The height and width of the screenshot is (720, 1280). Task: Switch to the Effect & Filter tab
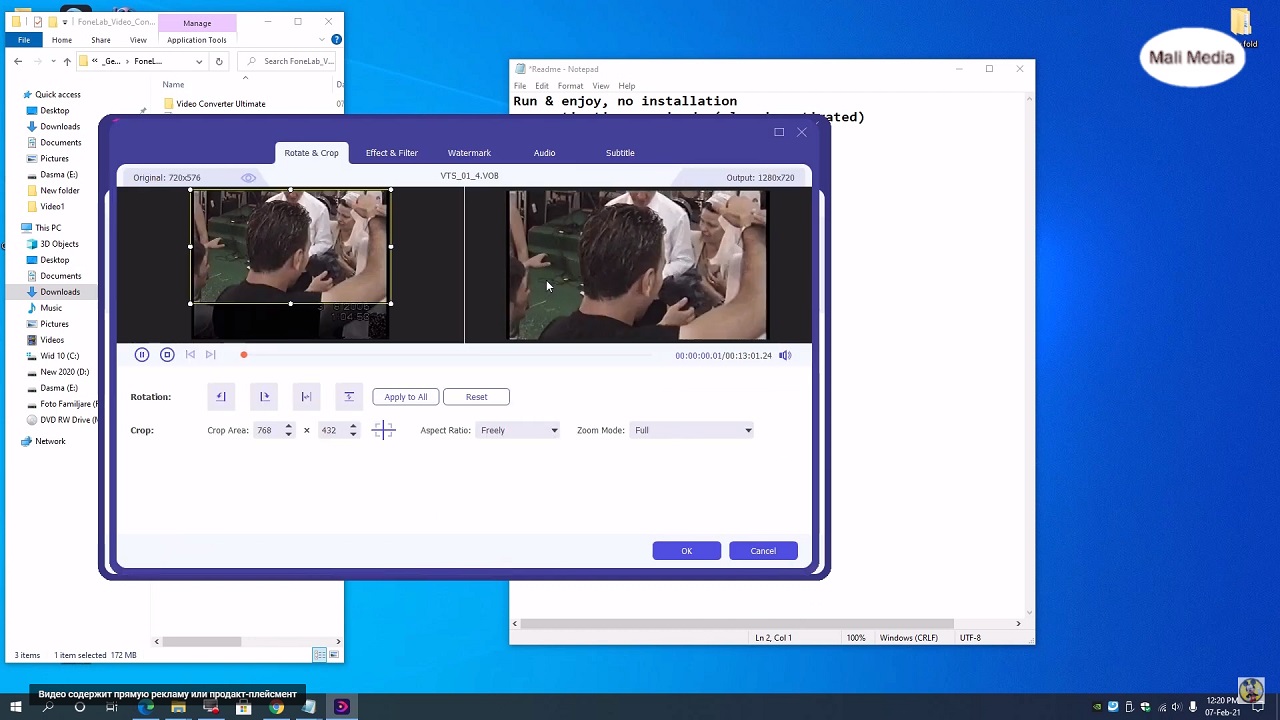tap(391, 153)
